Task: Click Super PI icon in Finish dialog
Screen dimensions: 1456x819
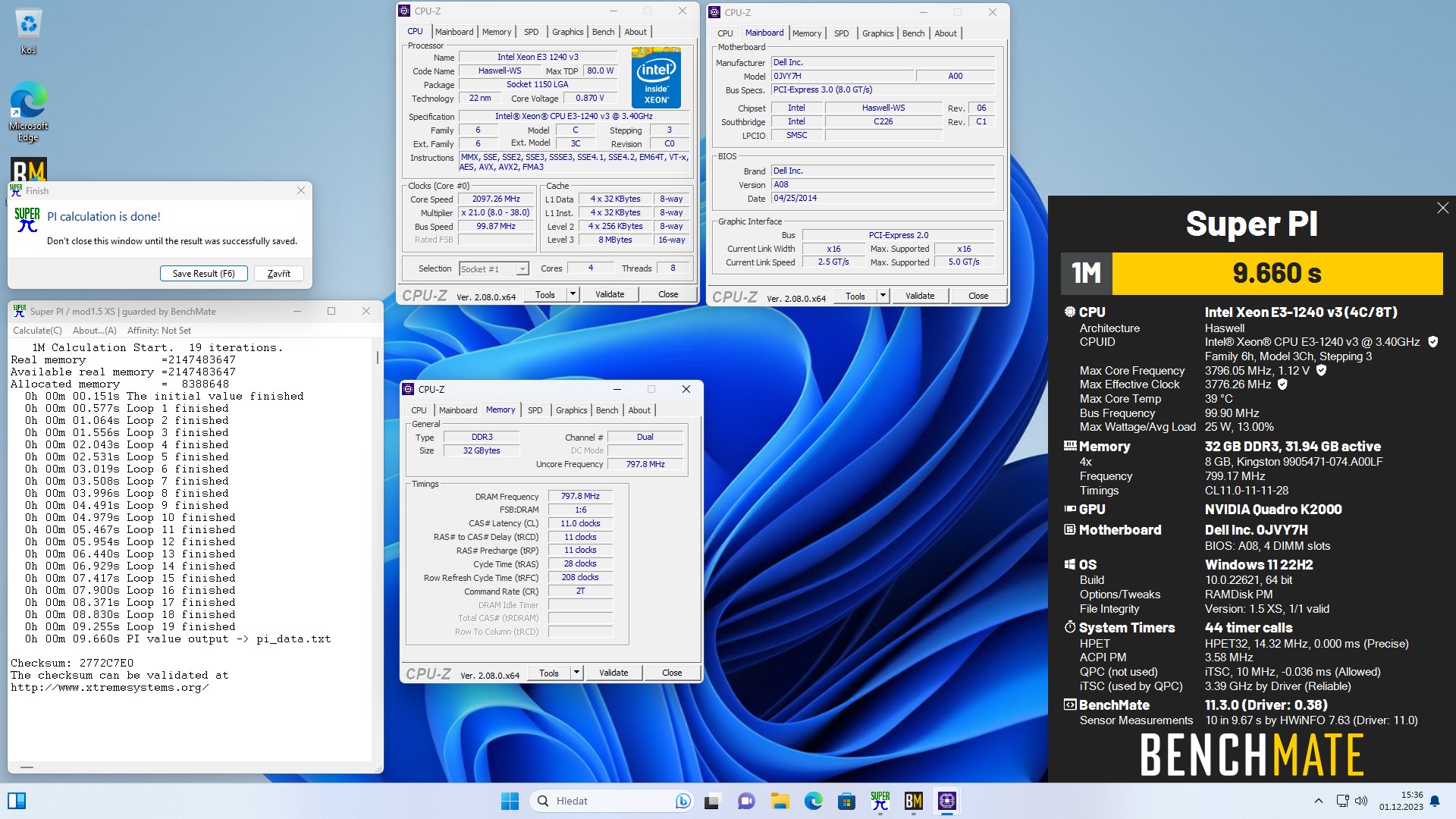Action: [x=27, y=219]
